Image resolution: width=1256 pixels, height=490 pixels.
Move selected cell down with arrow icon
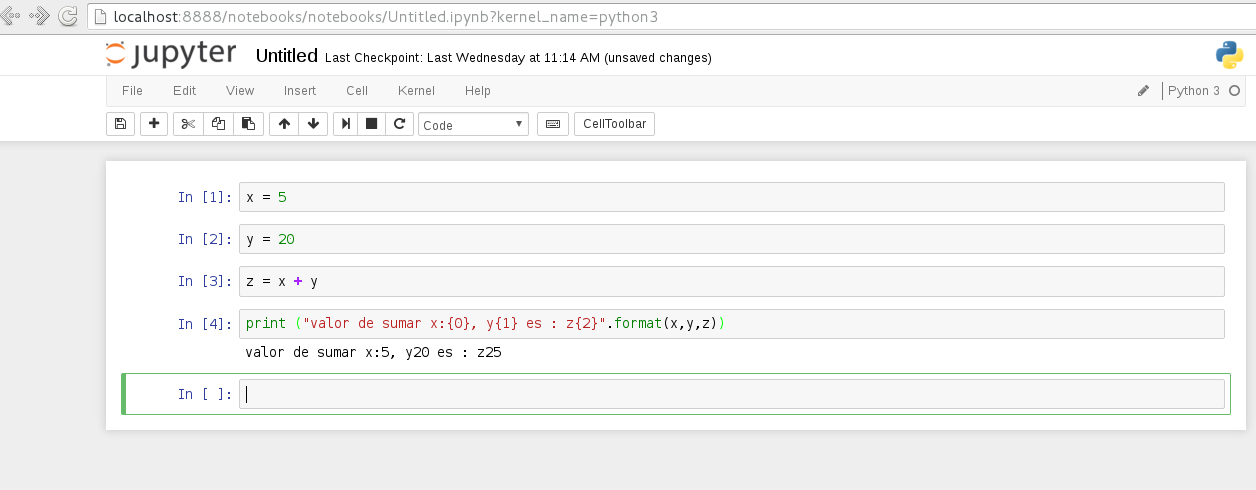pyautogui.click(x=313, y=124)
